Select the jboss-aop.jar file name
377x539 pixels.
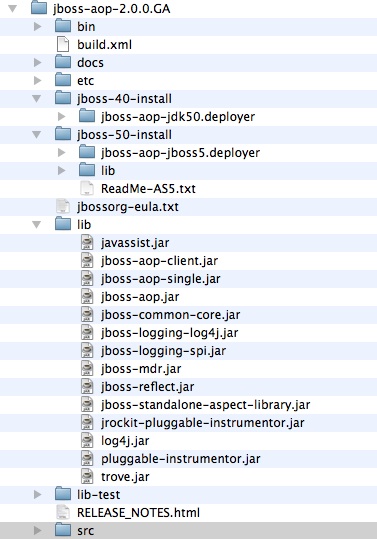[x=140, y=297]
